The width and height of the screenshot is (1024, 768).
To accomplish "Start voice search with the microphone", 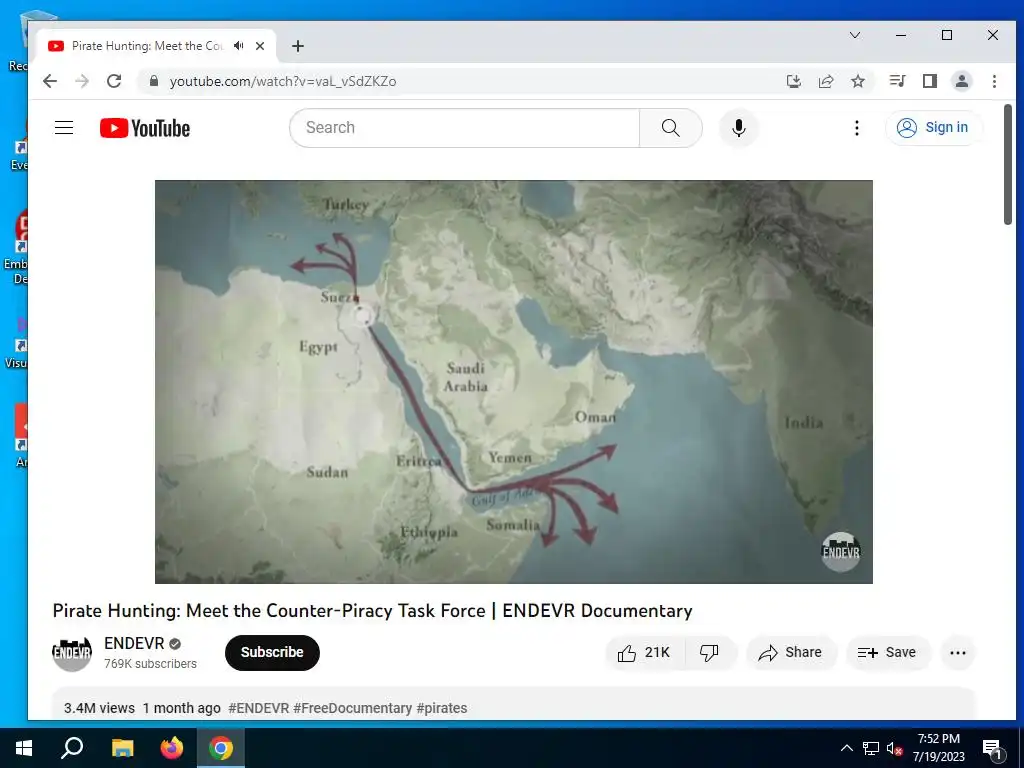I will tap(739, 127).
